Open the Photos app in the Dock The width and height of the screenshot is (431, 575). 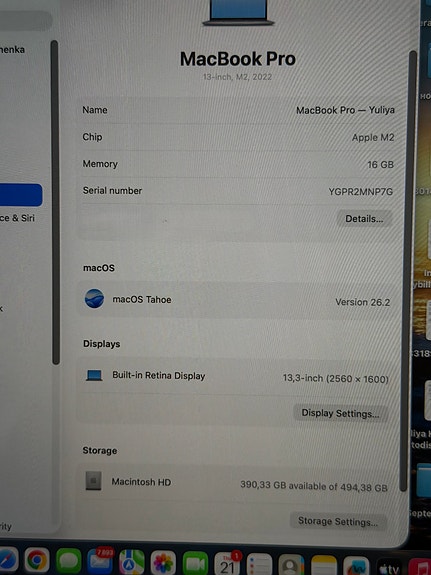[163, 563]
